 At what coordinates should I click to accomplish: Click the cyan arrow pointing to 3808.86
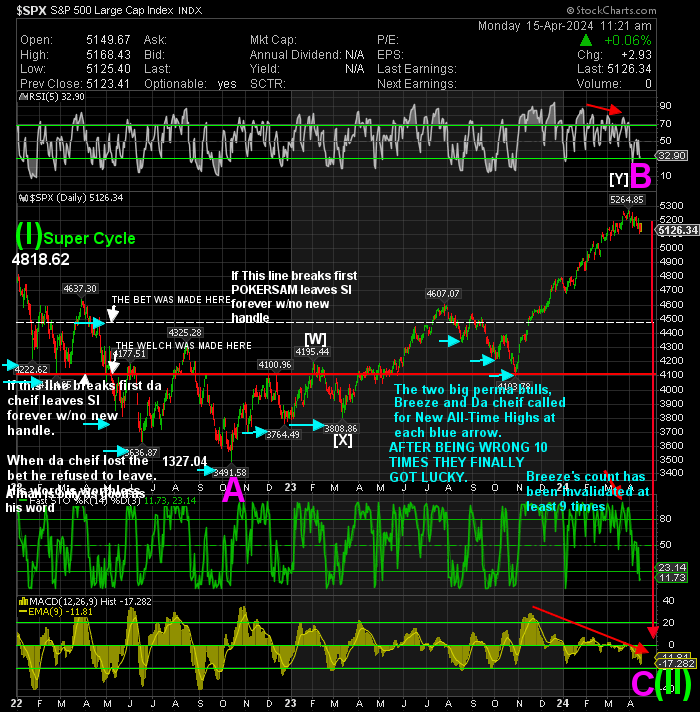click(307, 425)
